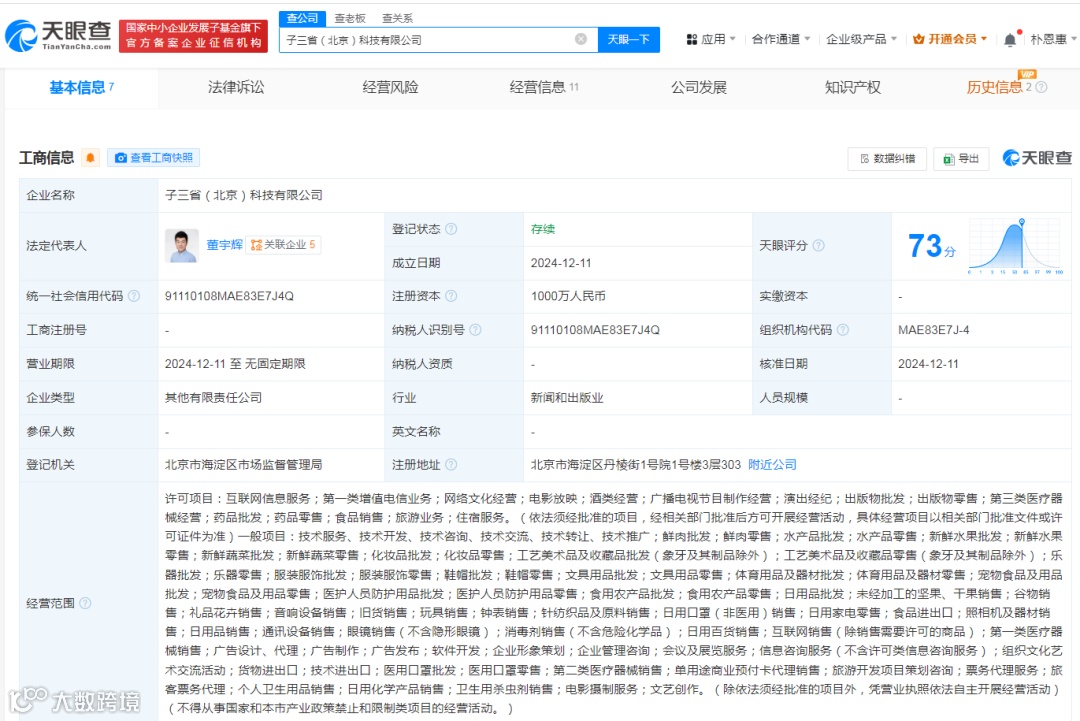Switch to 法律诉讼 tab
Viewport: 1080px width, 721px height.
point(236,87)
